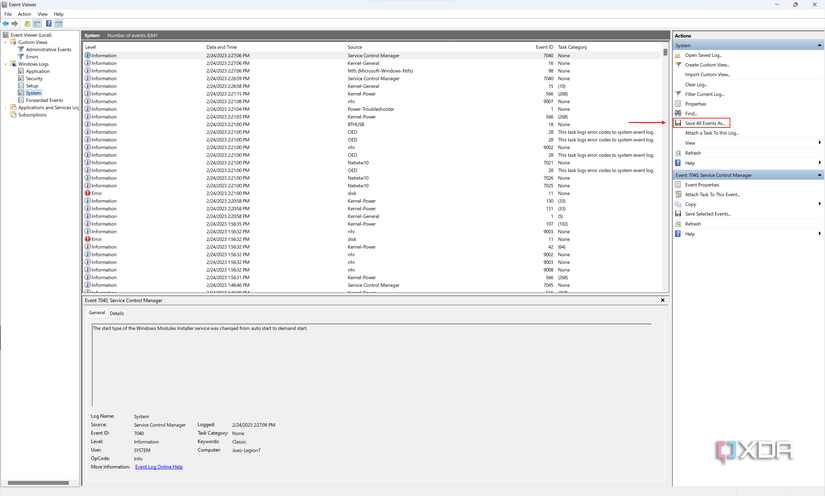Select the Errors custom view
Screen dimensions: 825x496
32,57
